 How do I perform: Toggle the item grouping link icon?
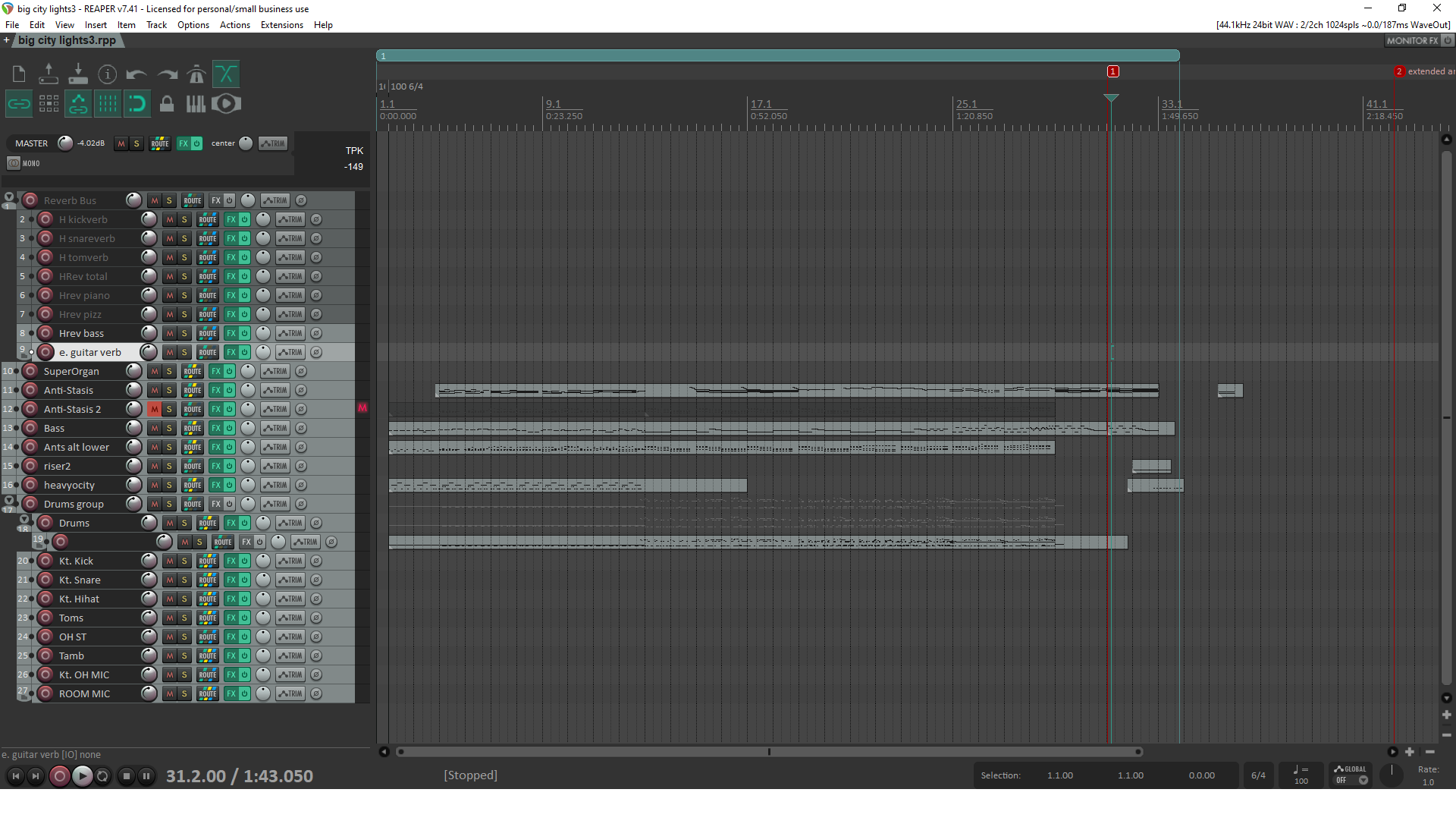(19, 104)
